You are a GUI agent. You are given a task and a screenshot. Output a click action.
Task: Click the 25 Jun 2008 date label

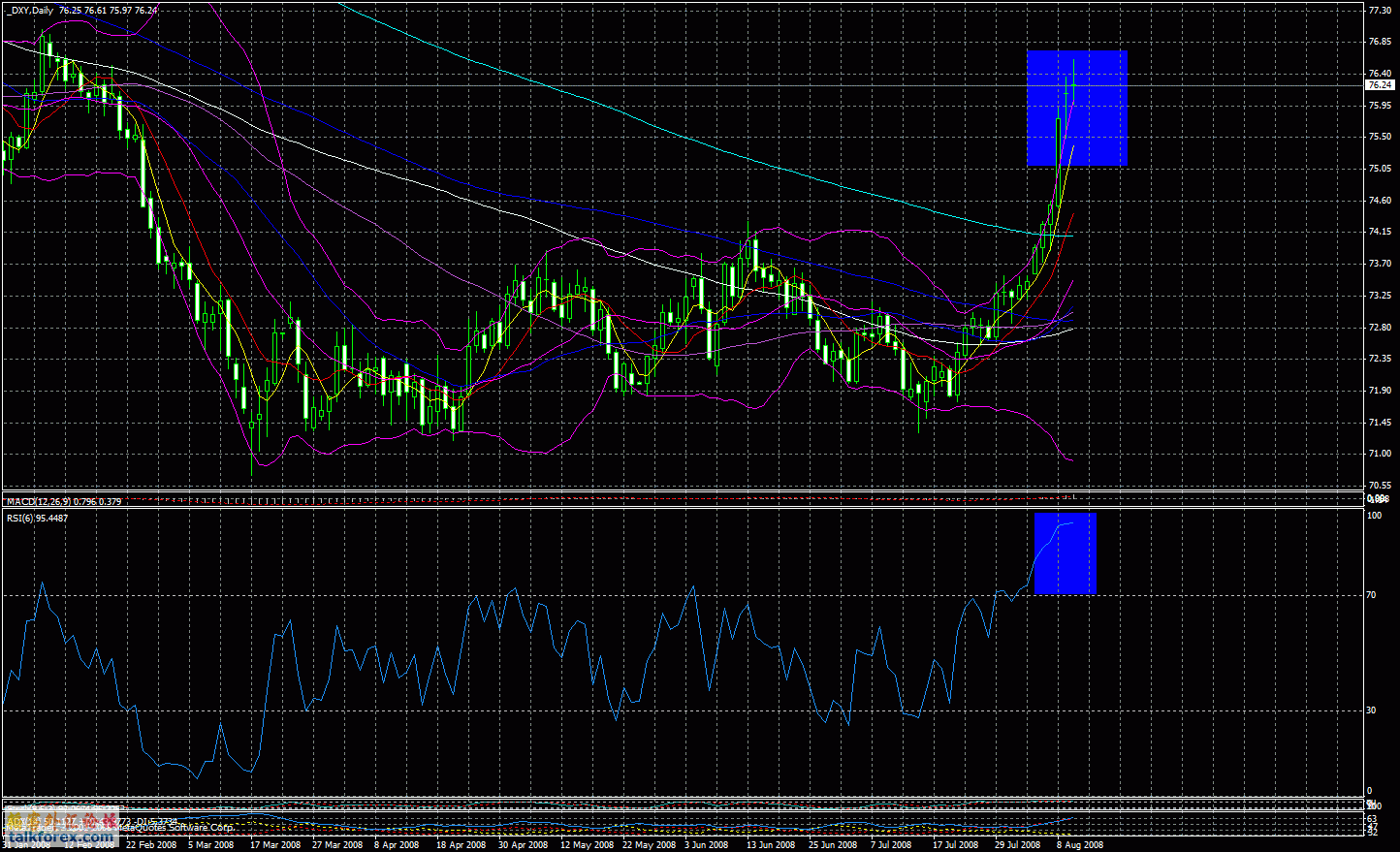coord(834,845)
